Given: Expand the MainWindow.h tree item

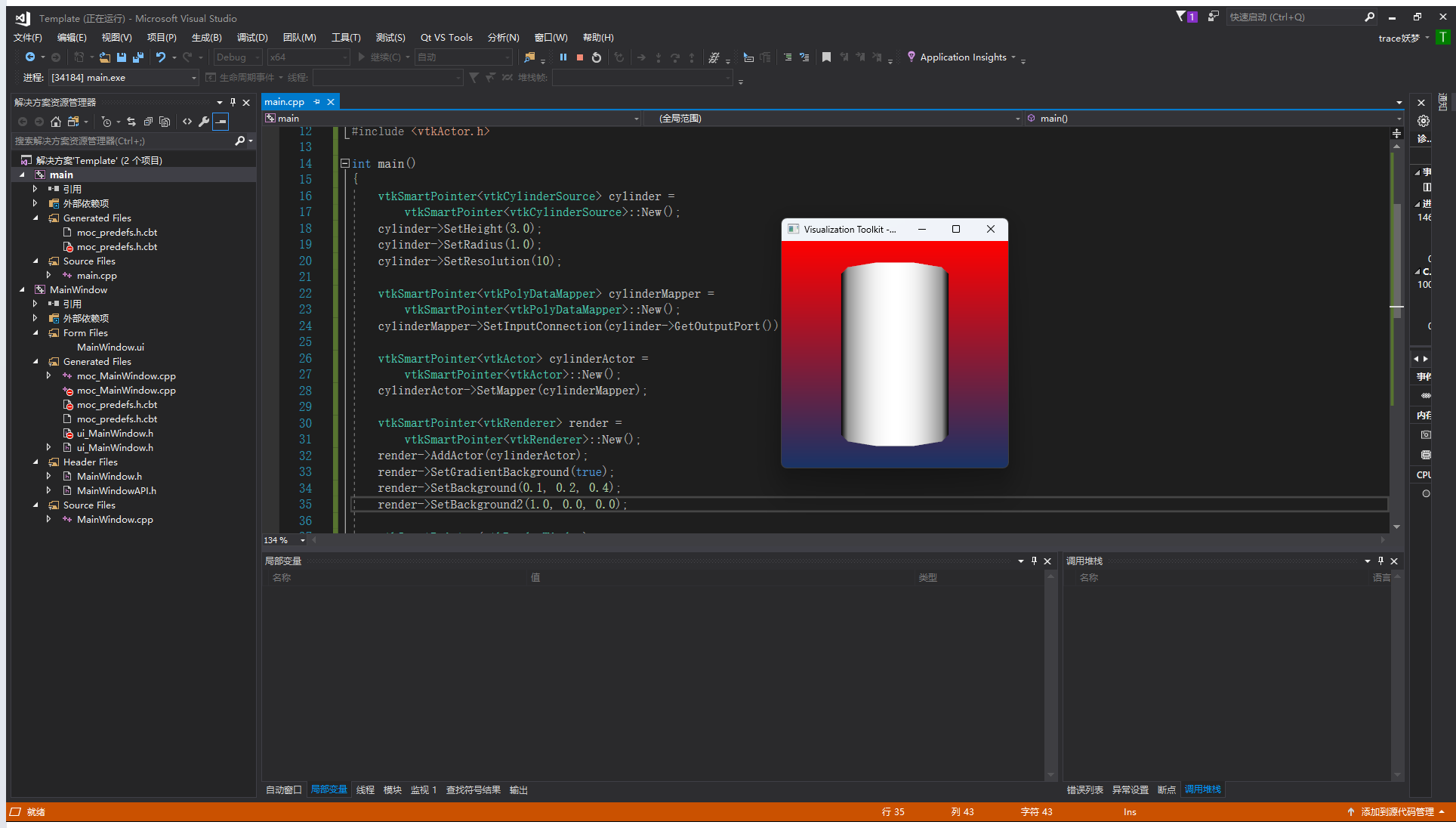Looking at the screenshot, I should [49, 476].
